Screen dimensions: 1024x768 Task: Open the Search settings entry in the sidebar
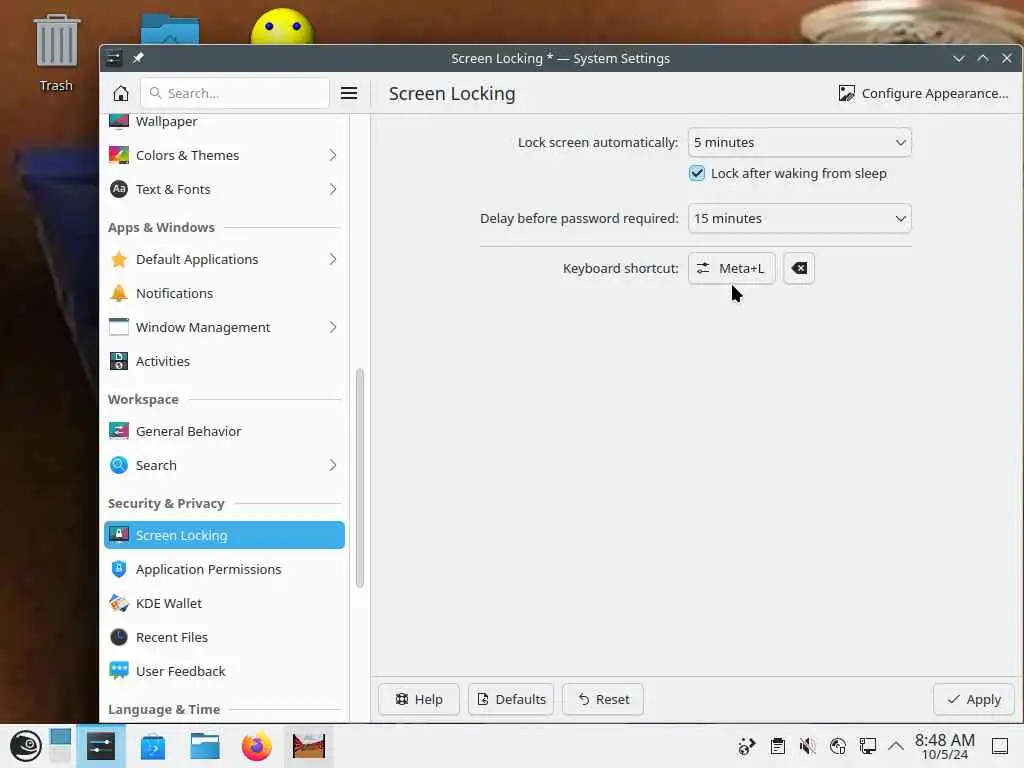tap(224, 465)
